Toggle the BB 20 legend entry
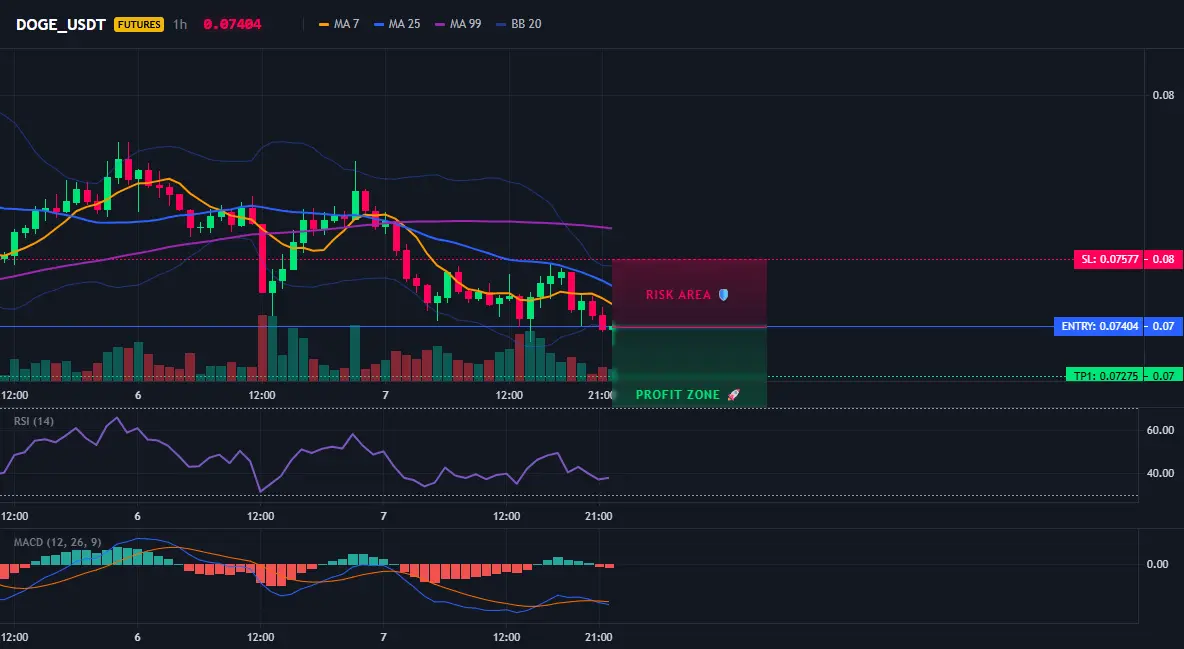 pos(519,24)
